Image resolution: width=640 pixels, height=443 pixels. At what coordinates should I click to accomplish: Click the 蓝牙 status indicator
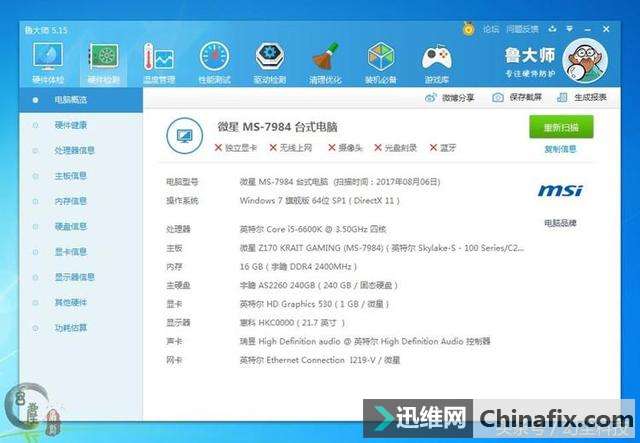point(443,148)
